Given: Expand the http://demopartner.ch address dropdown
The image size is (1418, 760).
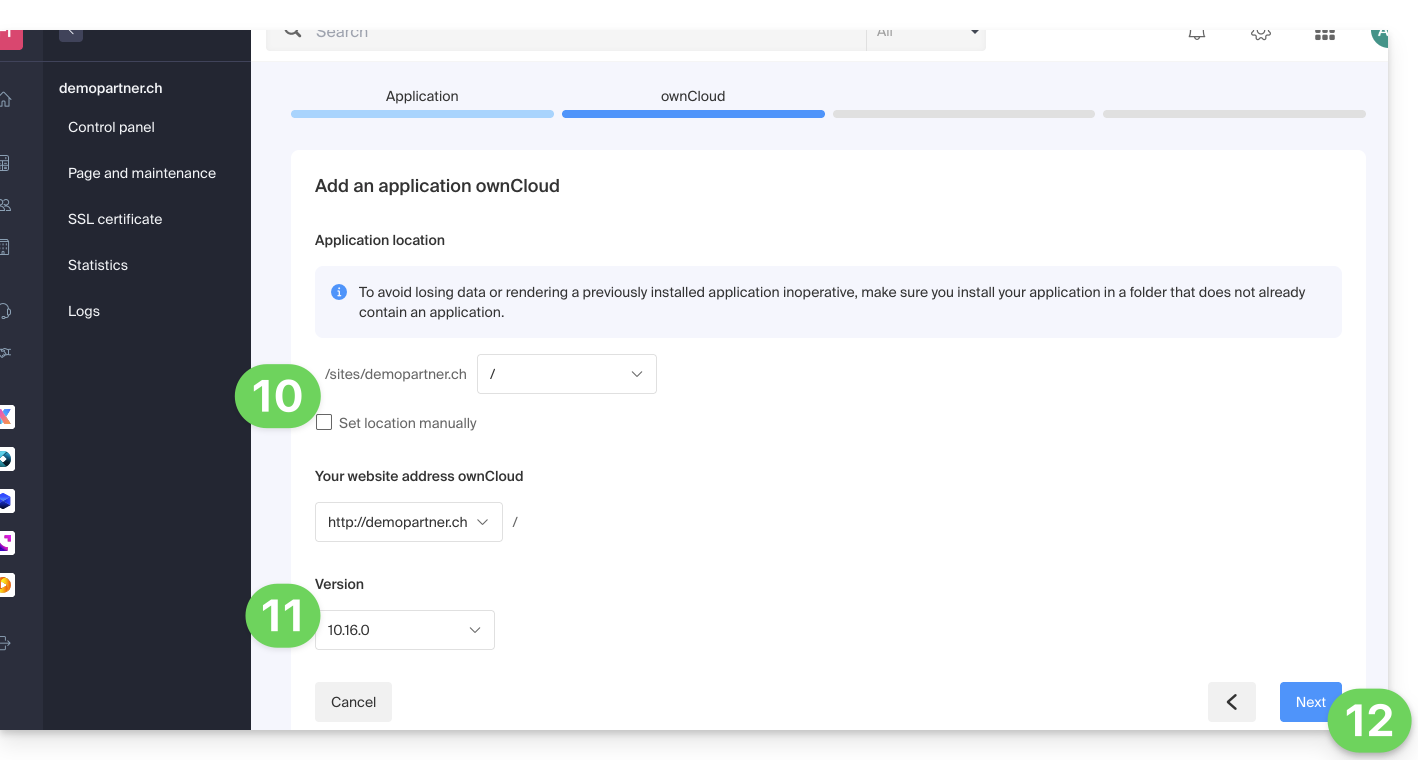Looking at the screenshot, I should 408,522.
